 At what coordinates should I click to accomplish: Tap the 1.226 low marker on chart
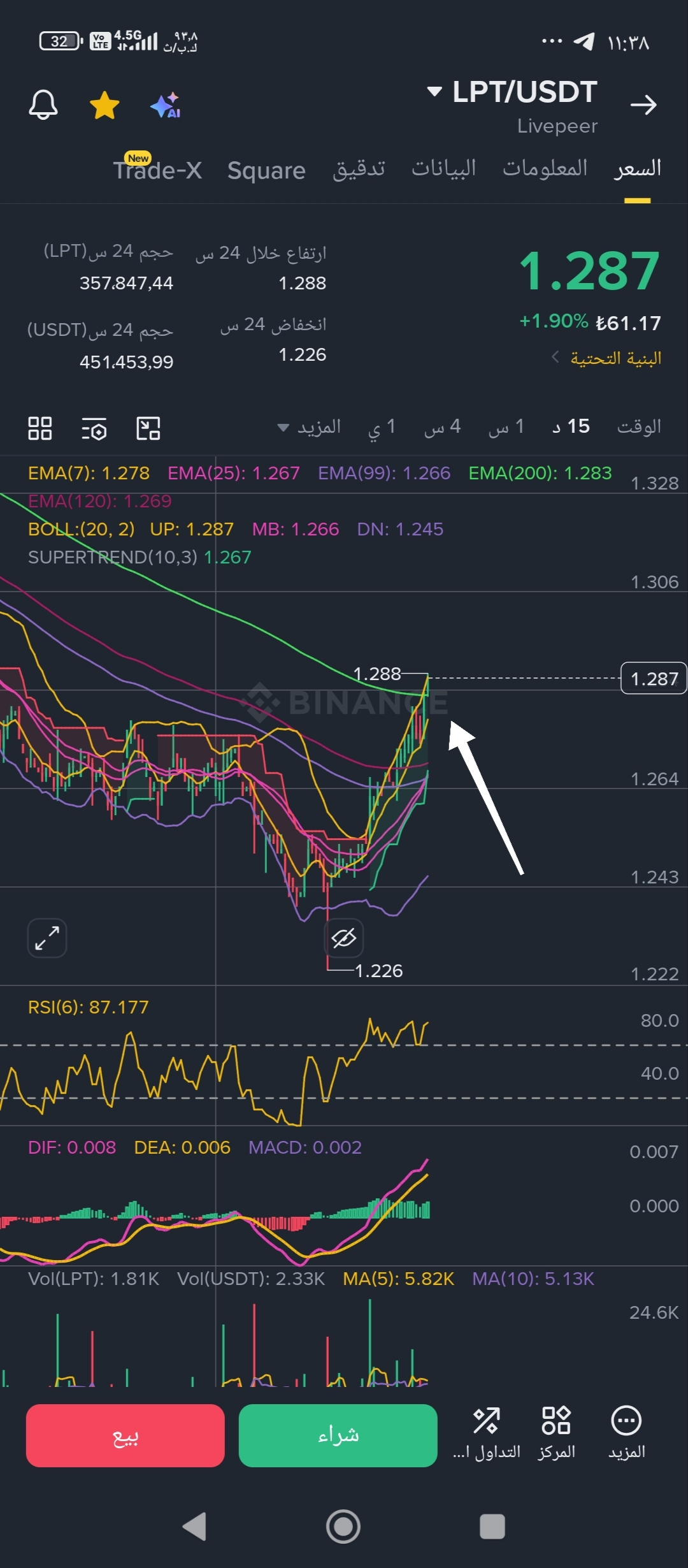tap(378, 971)
